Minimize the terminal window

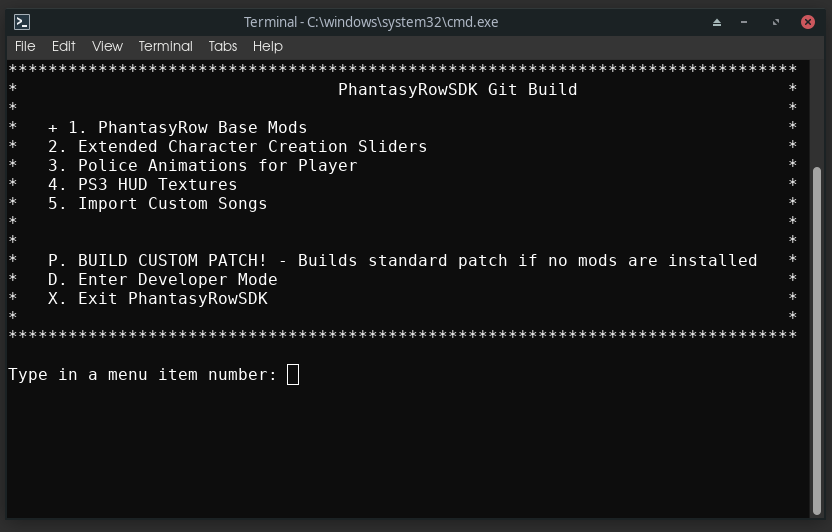coord(744,22)
